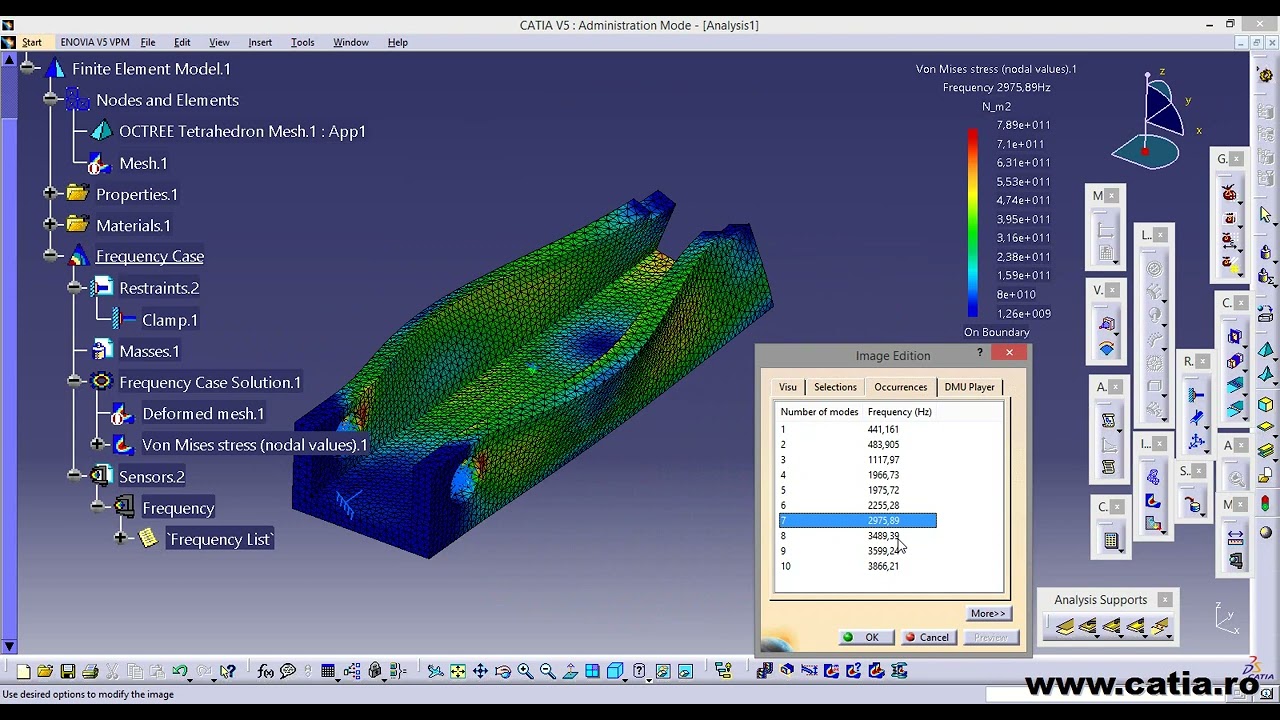The width and height of the screenshot is (1280, 720).
Task: Click the tree scroll down arrow at left
Action: click(x=9, y=647)
